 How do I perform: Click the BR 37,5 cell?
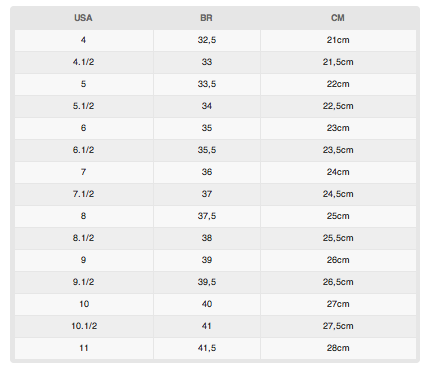tap(207, 216)
